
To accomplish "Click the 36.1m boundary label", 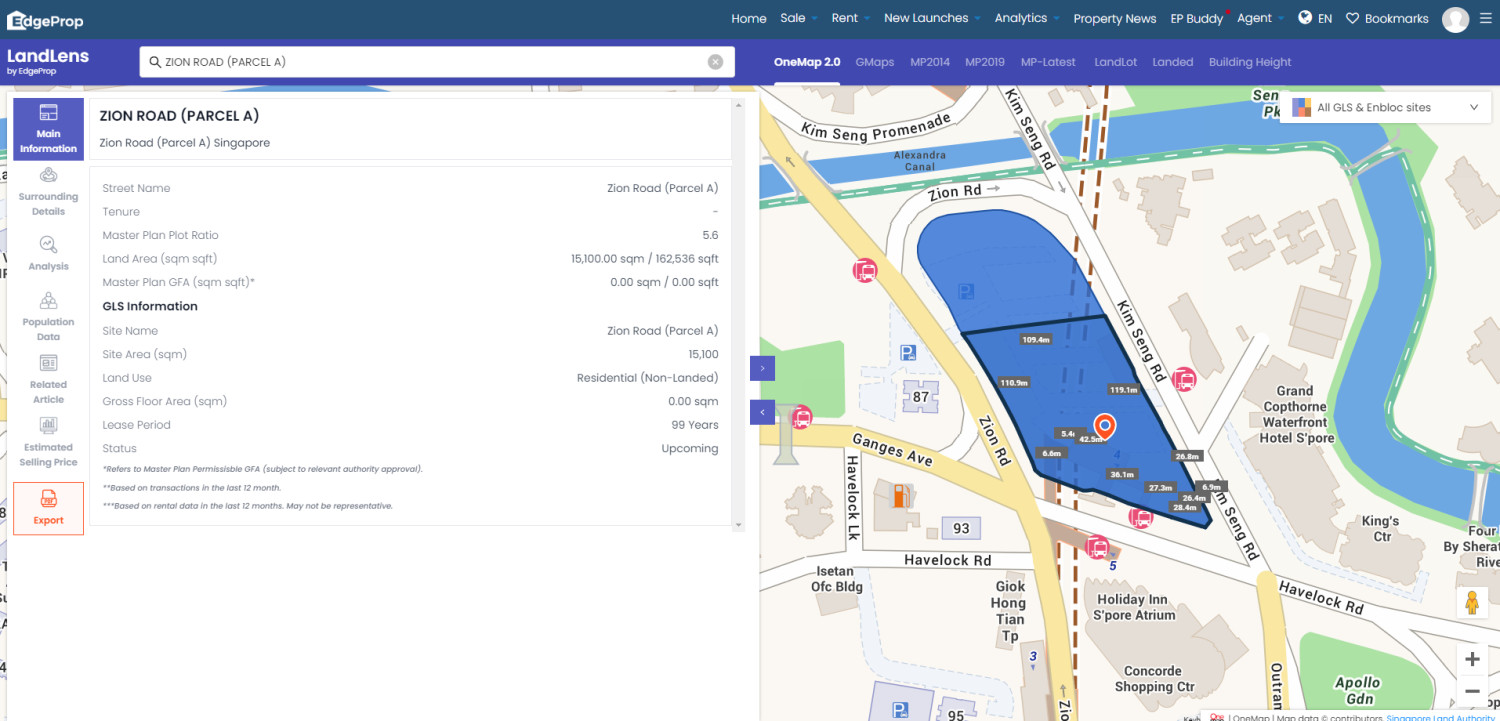I will tap(1122, 474).
